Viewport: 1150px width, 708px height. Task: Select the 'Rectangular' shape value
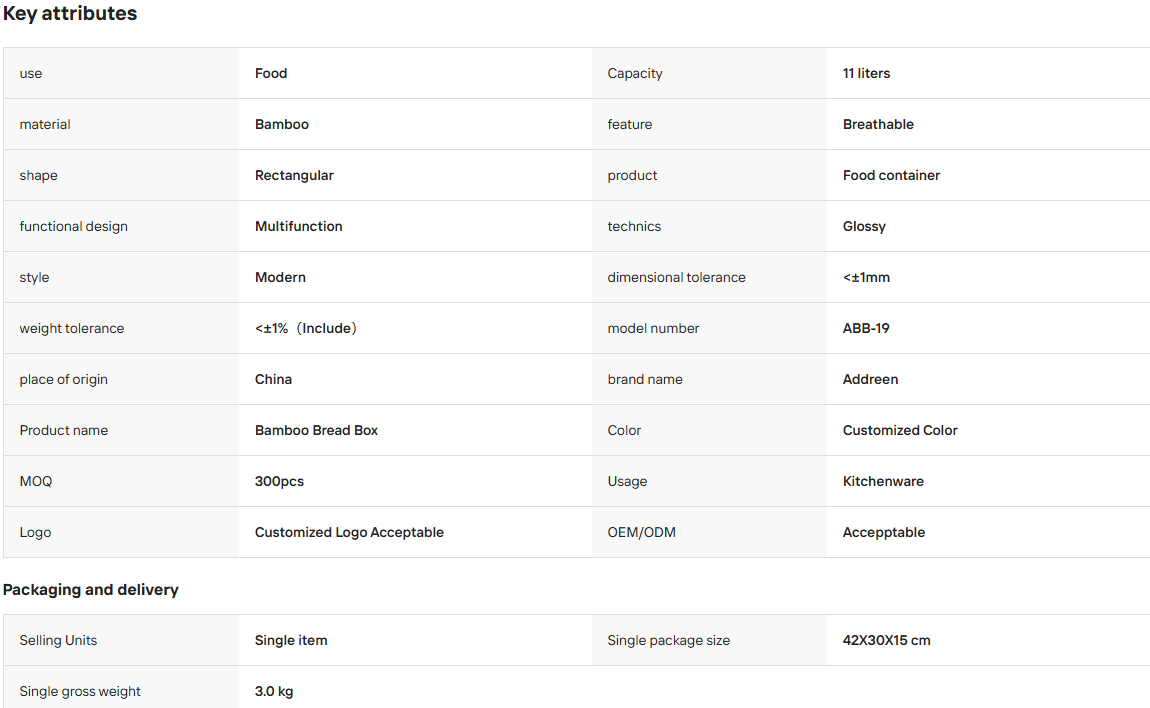click(x=294, y=175)
